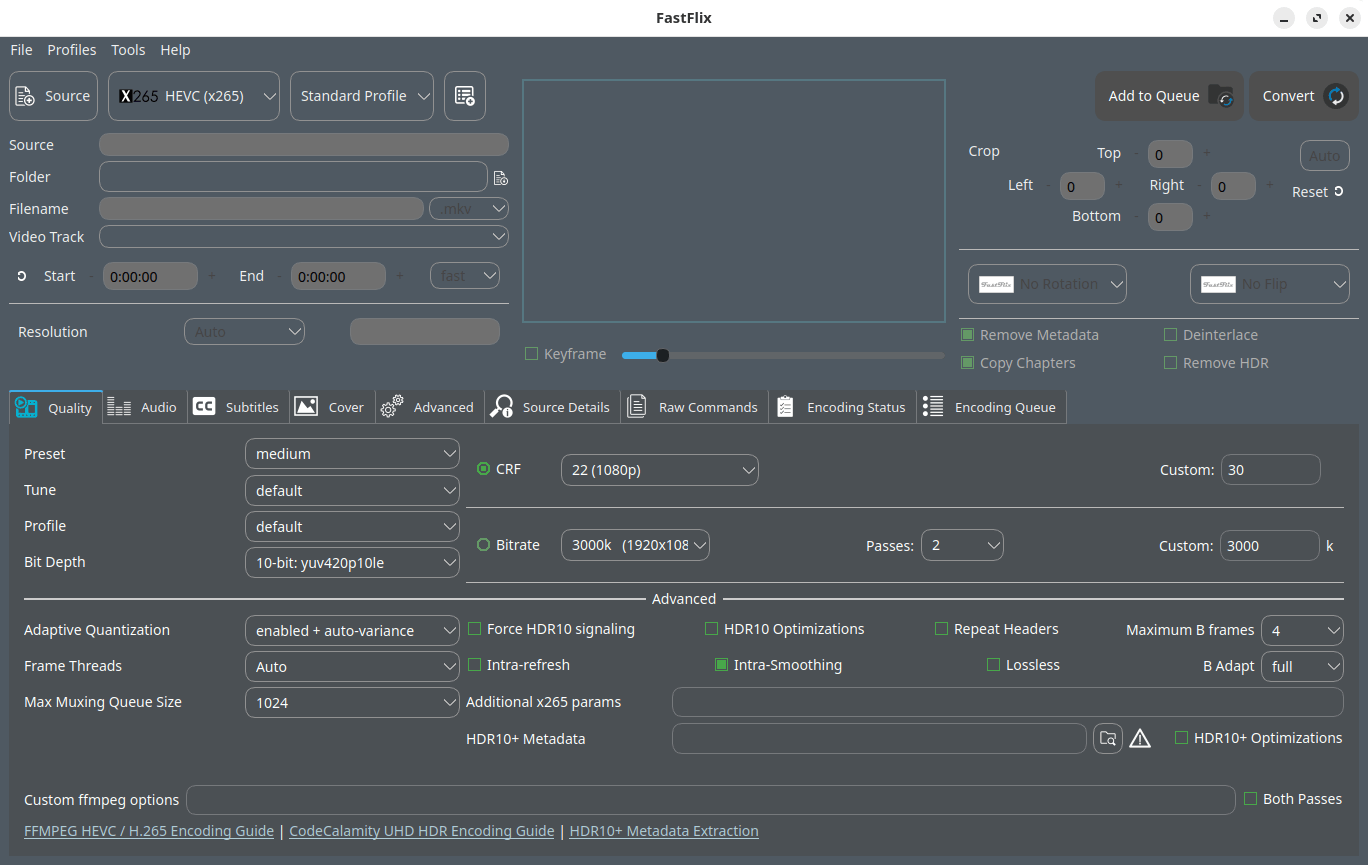Click the crop Auto button
This screenshot has width=1368, height=865.
(1325, 156)
